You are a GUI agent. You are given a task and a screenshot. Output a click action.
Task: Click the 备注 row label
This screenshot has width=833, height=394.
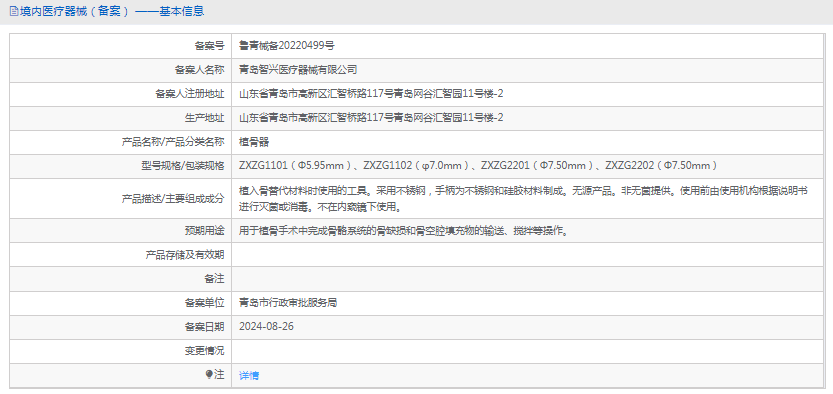pyautogui.click(x=214, y=279)
